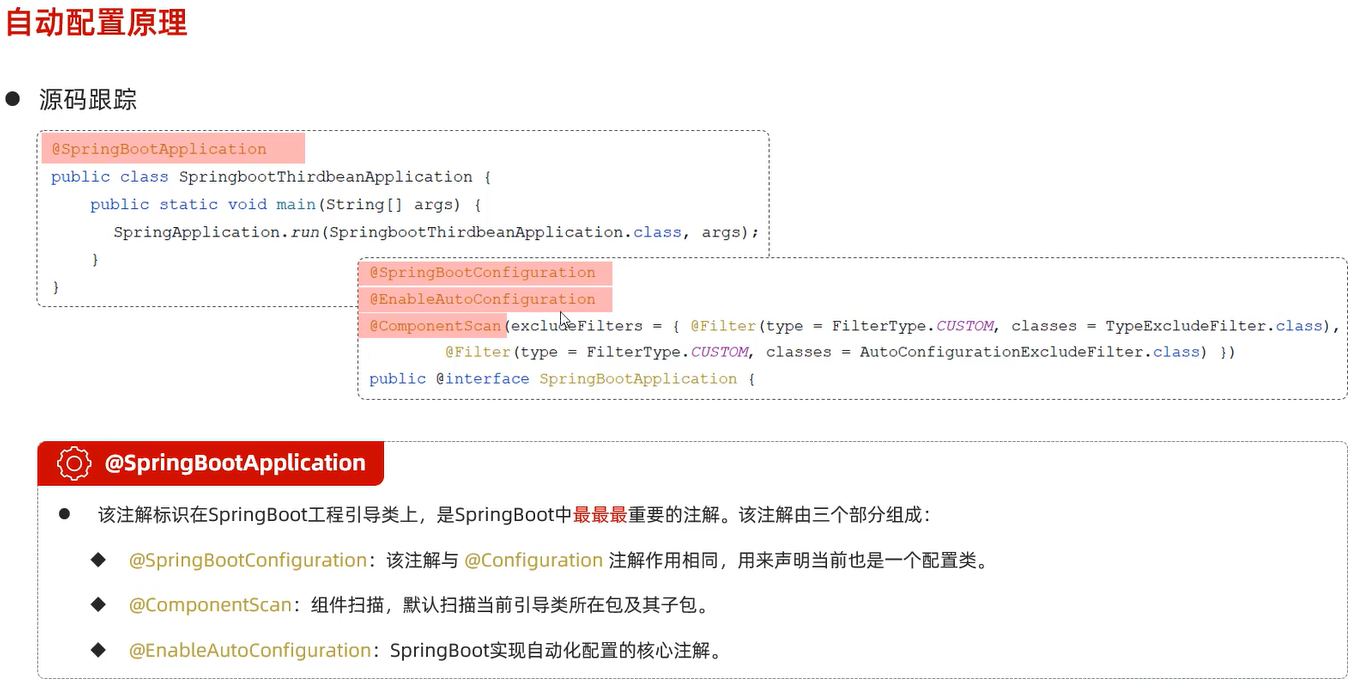Click highlighted @SpringBootApplication above the class declaration
Image resolution: width=1348 pixels, height=679 pixels.
point(159,149)
